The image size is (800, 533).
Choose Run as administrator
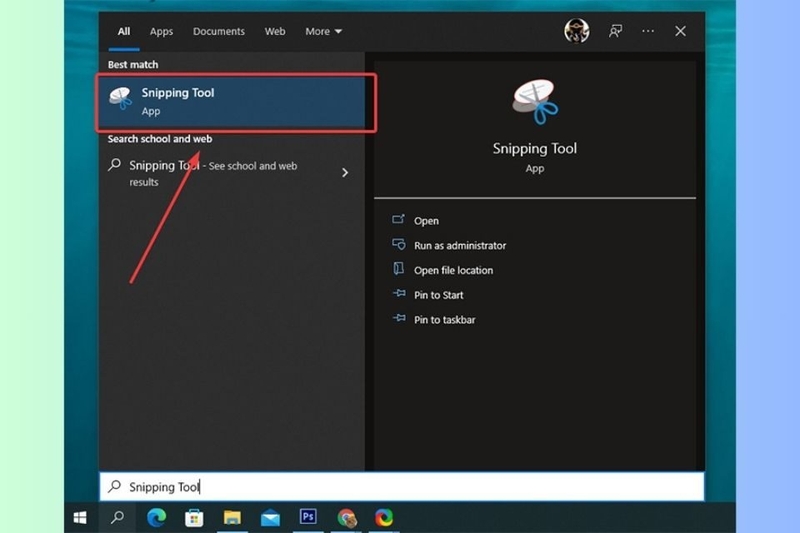coord(460,246)
